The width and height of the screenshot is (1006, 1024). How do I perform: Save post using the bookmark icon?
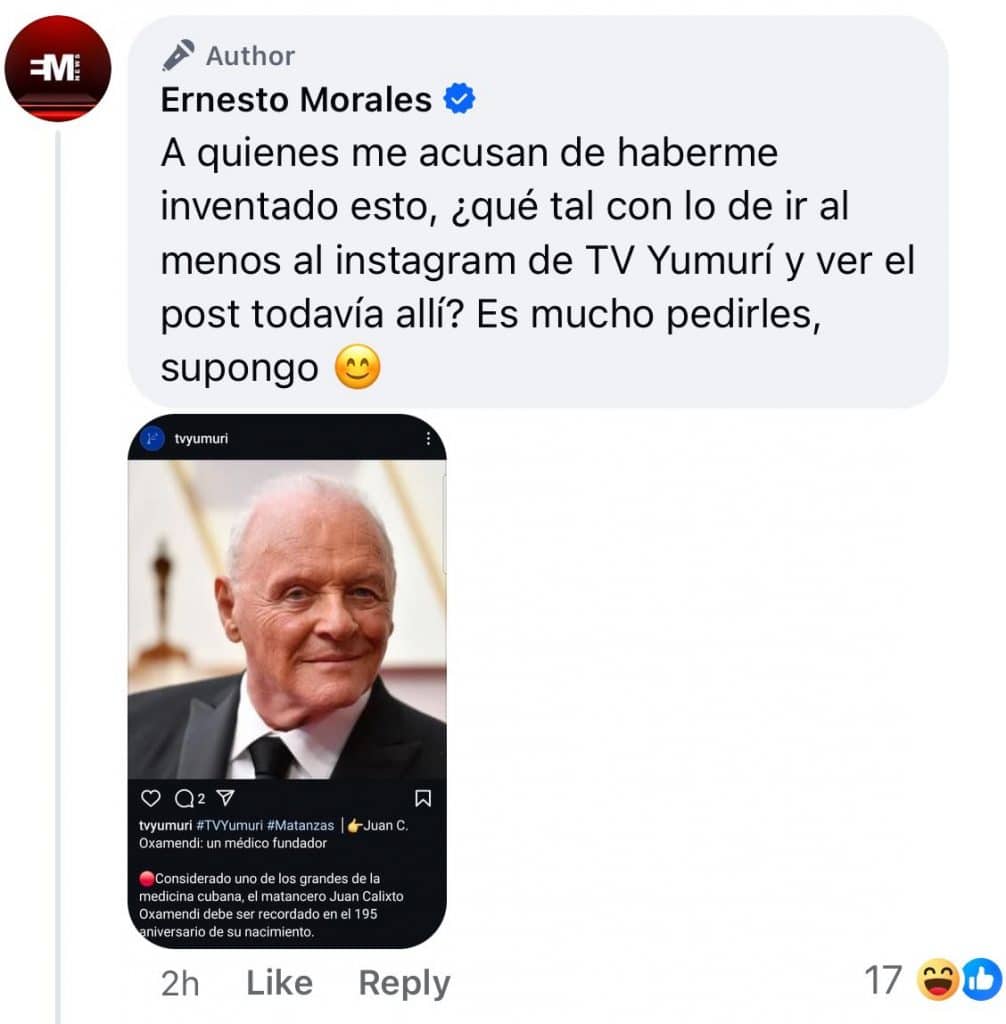tap(423, 798)
